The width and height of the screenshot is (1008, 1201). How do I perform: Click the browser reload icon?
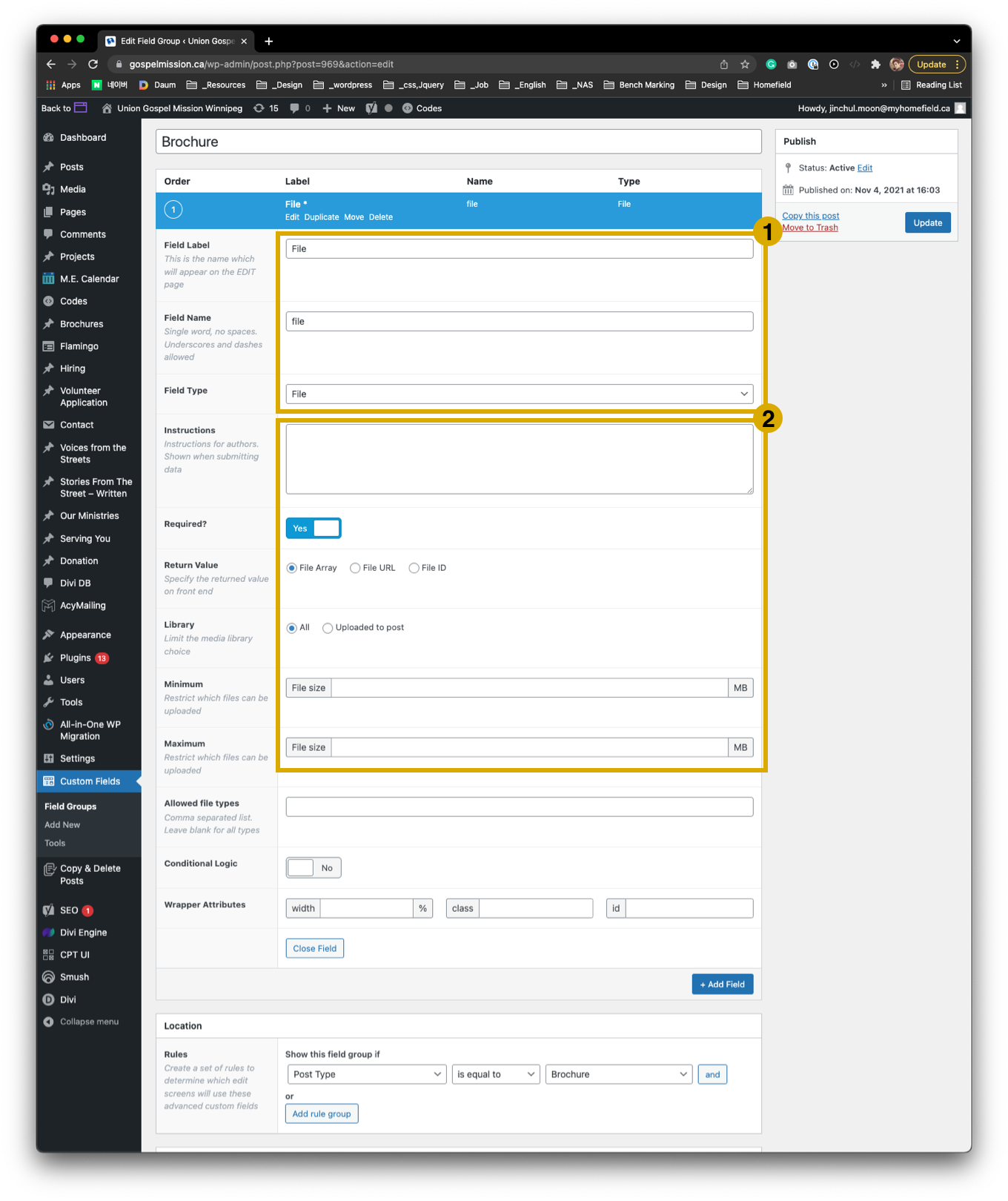[x=93, y=64]
